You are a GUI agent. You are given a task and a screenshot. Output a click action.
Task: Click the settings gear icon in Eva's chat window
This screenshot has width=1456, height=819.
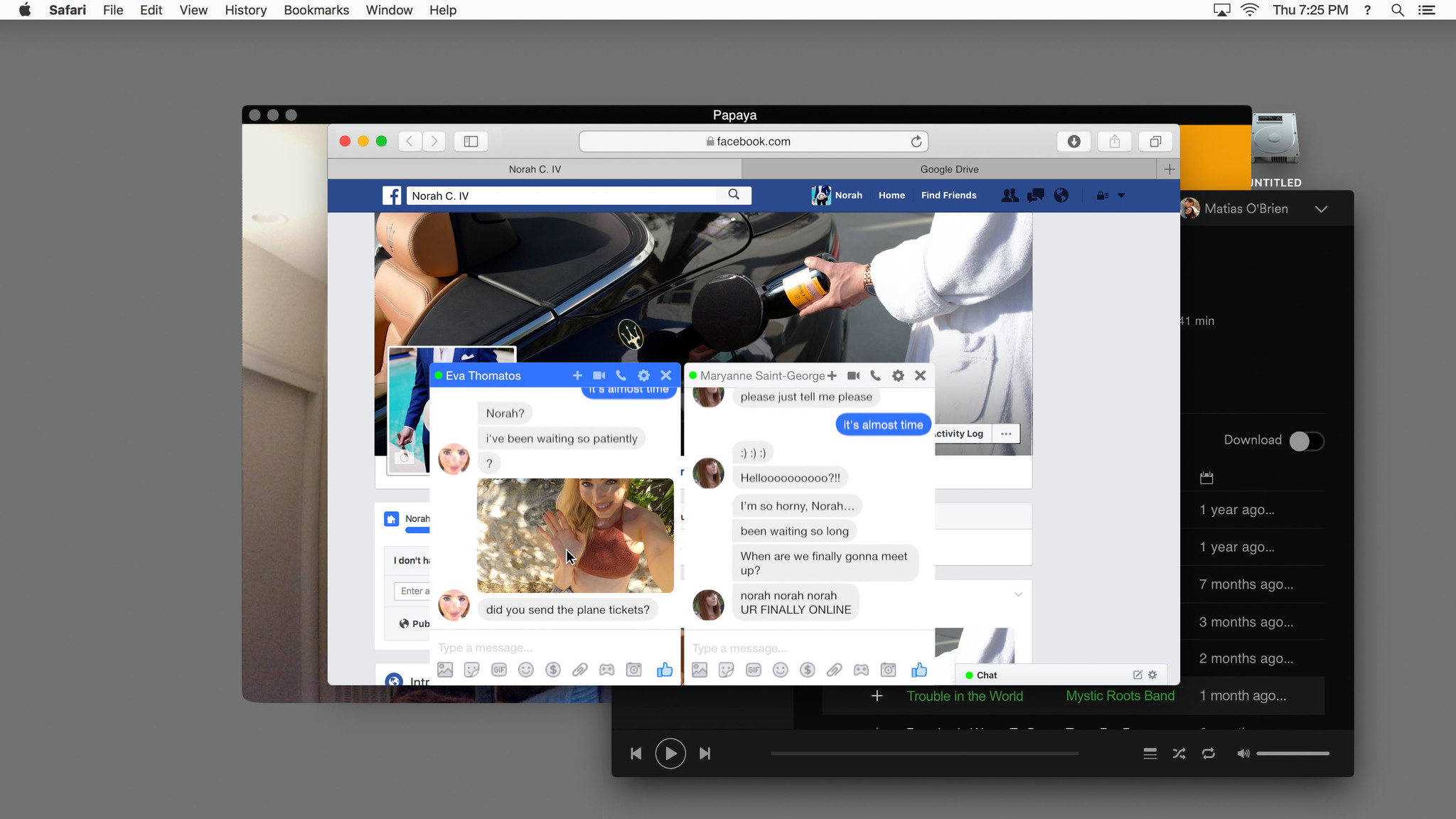click(x=644, y=375)
